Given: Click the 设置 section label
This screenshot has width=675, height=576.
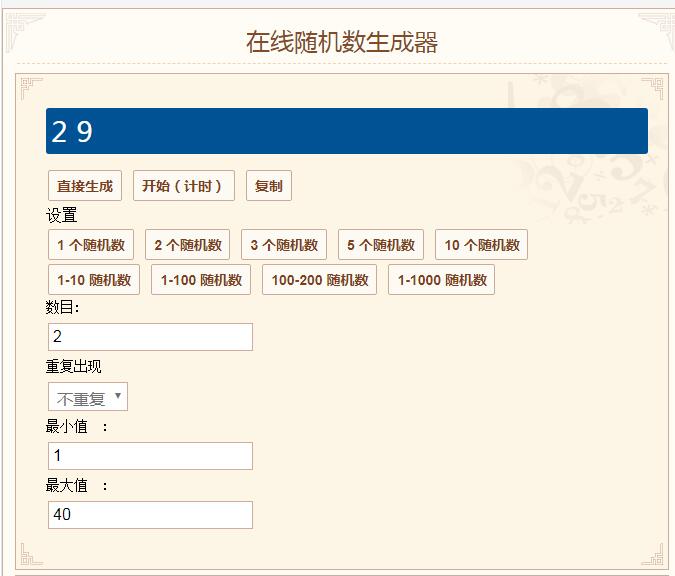Looking at the screenshot, I should tap(61, 216).
